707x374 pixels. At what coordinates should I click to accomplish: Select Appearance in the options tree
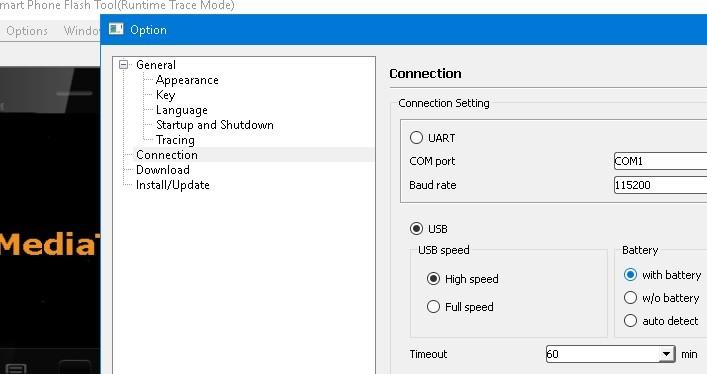(x=187, y=80)
